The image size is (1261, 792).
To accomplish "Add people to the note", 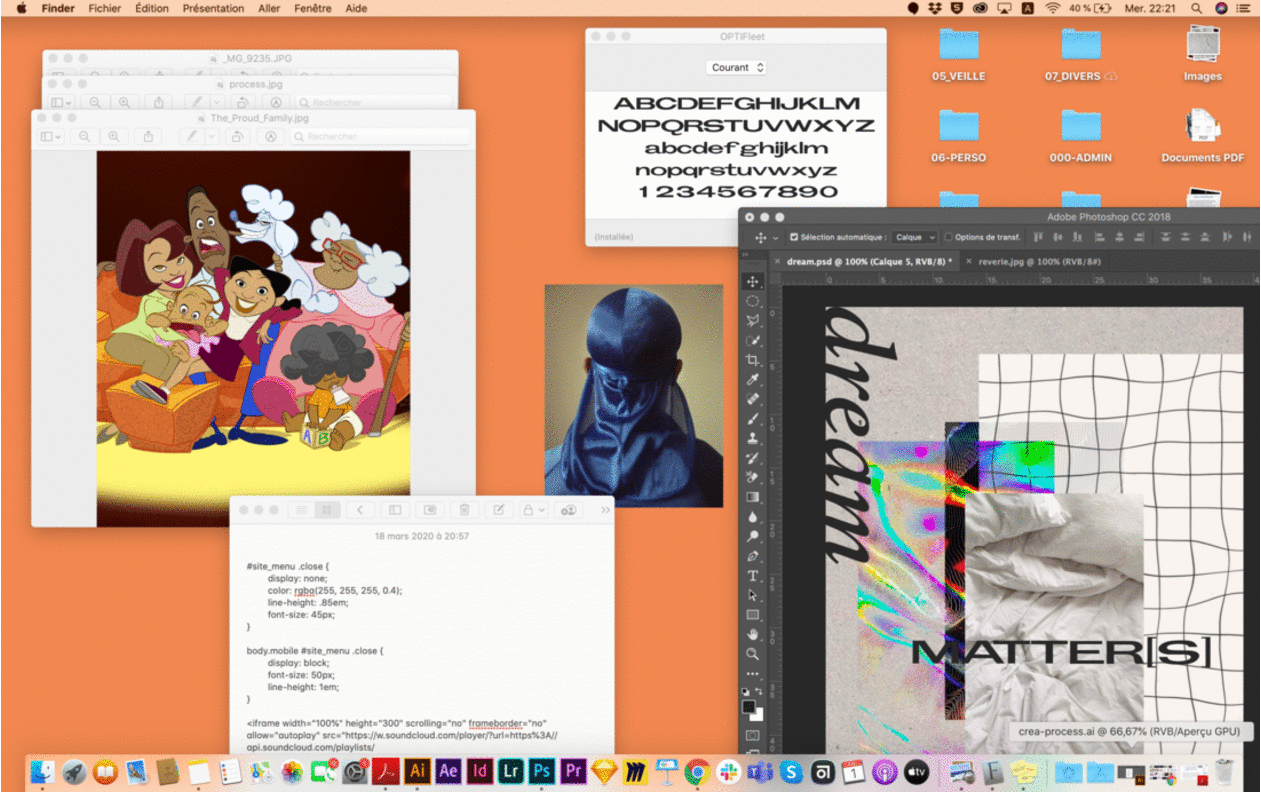I will click(x=569, y=510).
